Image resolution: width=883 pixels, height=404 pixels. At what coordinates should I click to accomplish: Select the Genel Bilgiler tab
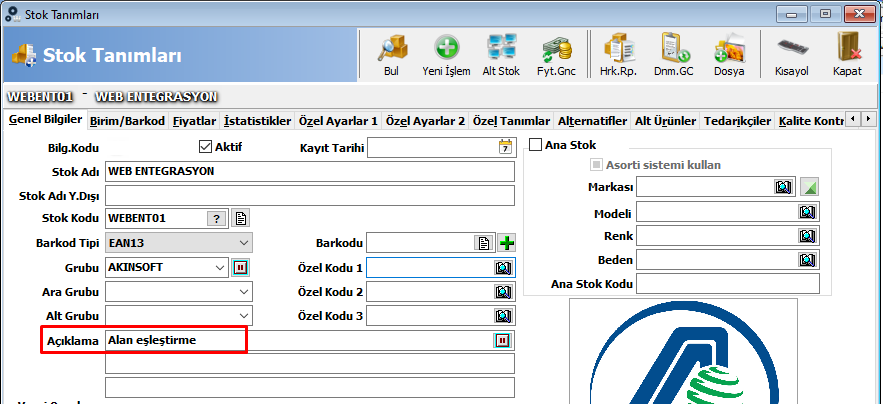46,120
